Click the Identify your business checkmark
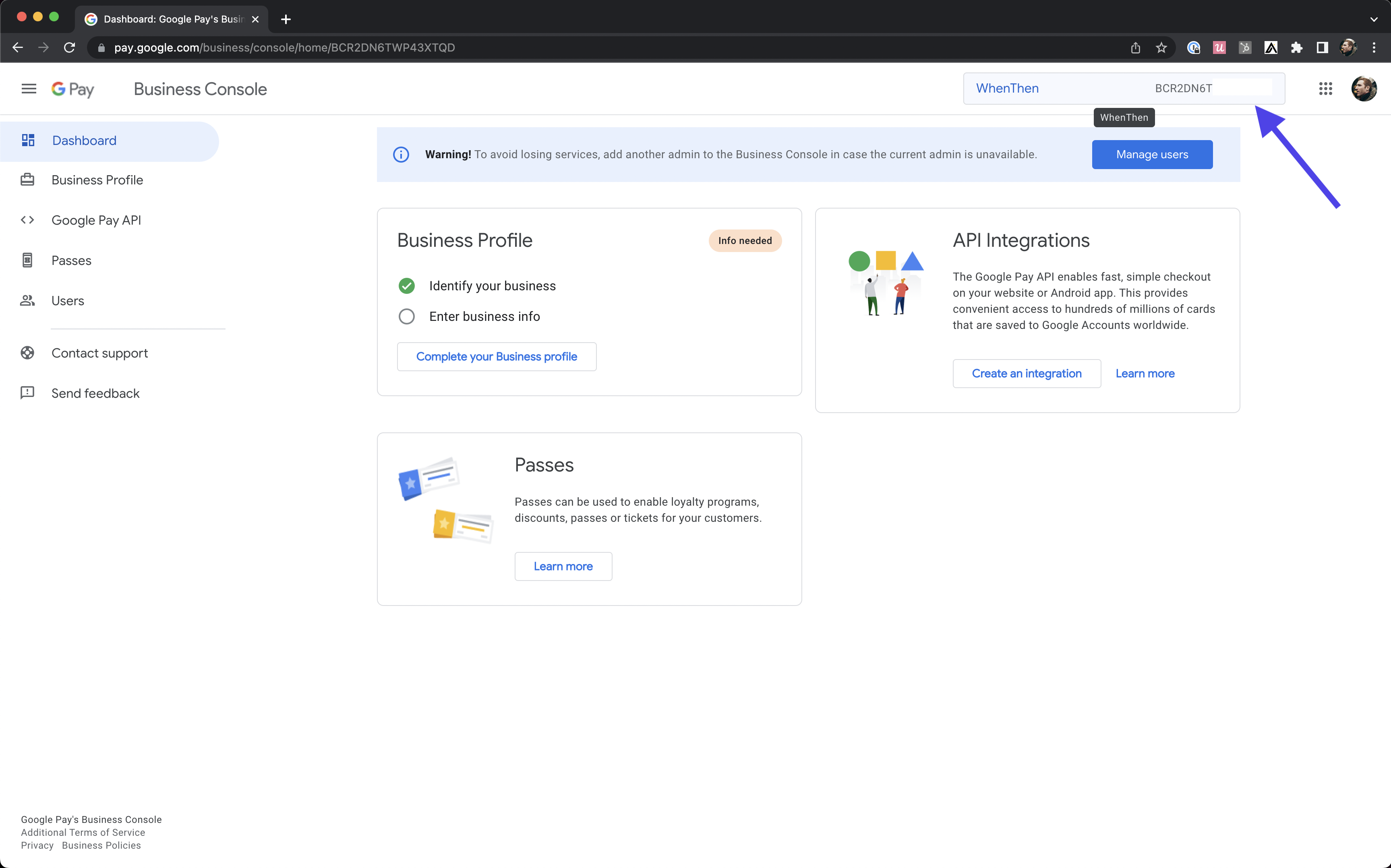The width and height of the screenshot is (1391, 868). click(407, 285)
